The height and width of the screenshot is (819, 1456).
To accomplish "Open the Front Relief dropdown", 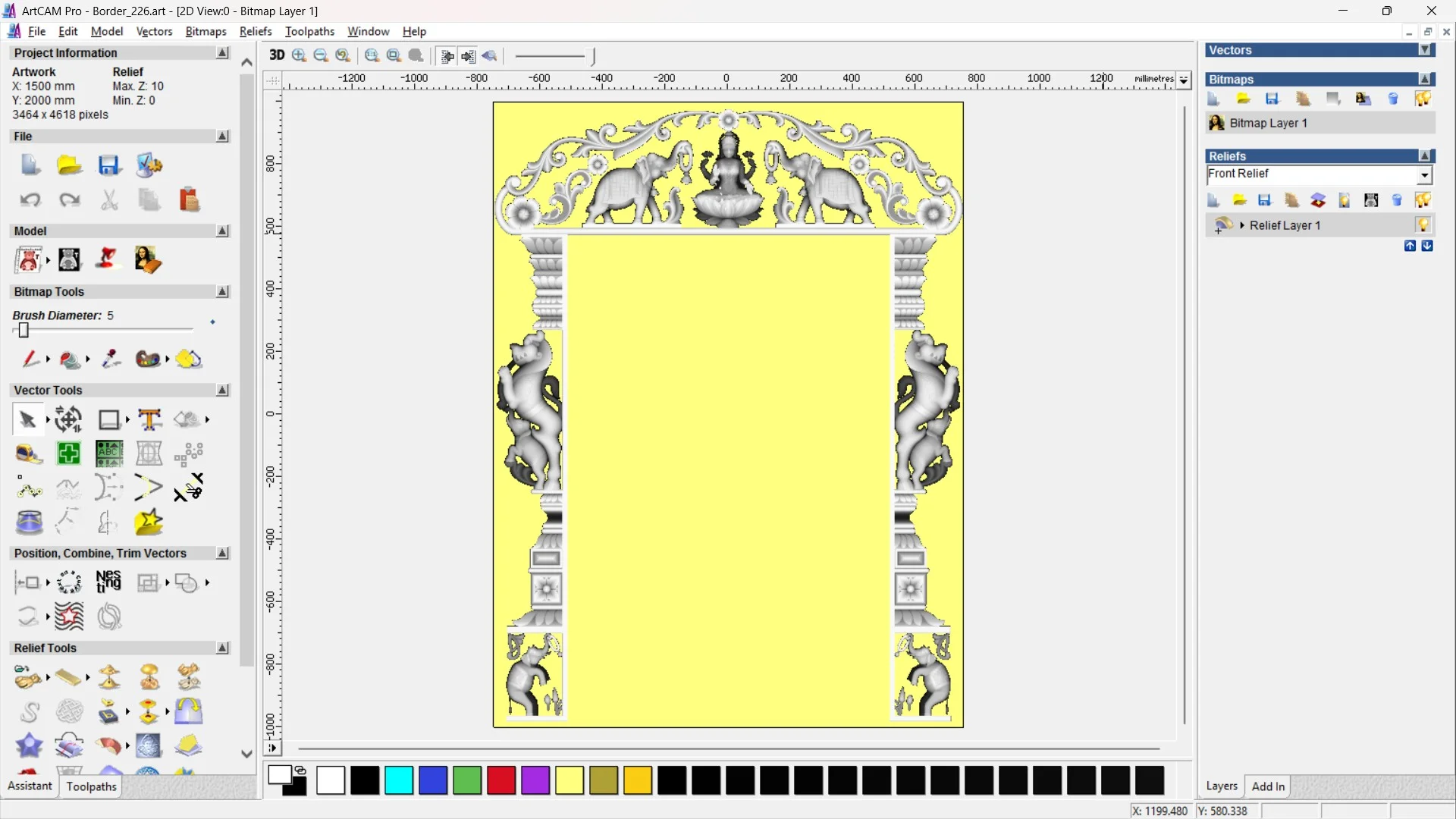I will 1424,175.
